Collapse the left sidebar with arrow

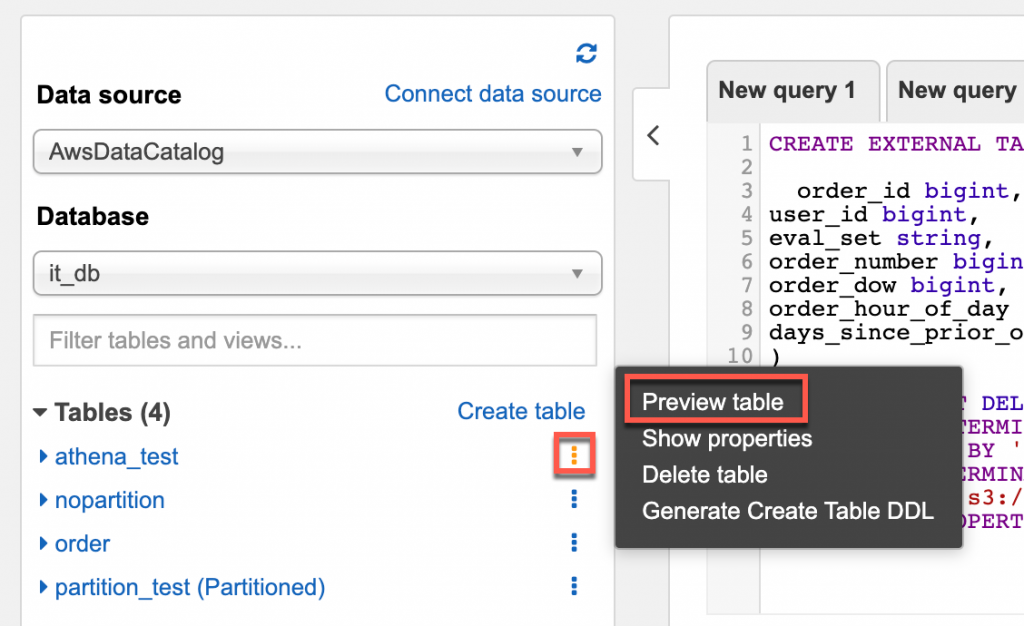point(653,135)
